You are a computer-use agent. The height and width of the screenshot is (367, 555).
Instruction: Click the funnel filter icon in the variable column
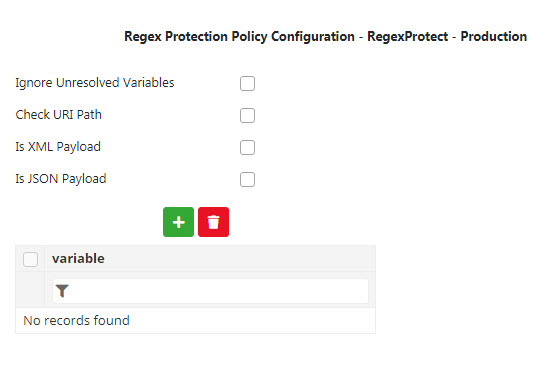[x=62, y=291]
